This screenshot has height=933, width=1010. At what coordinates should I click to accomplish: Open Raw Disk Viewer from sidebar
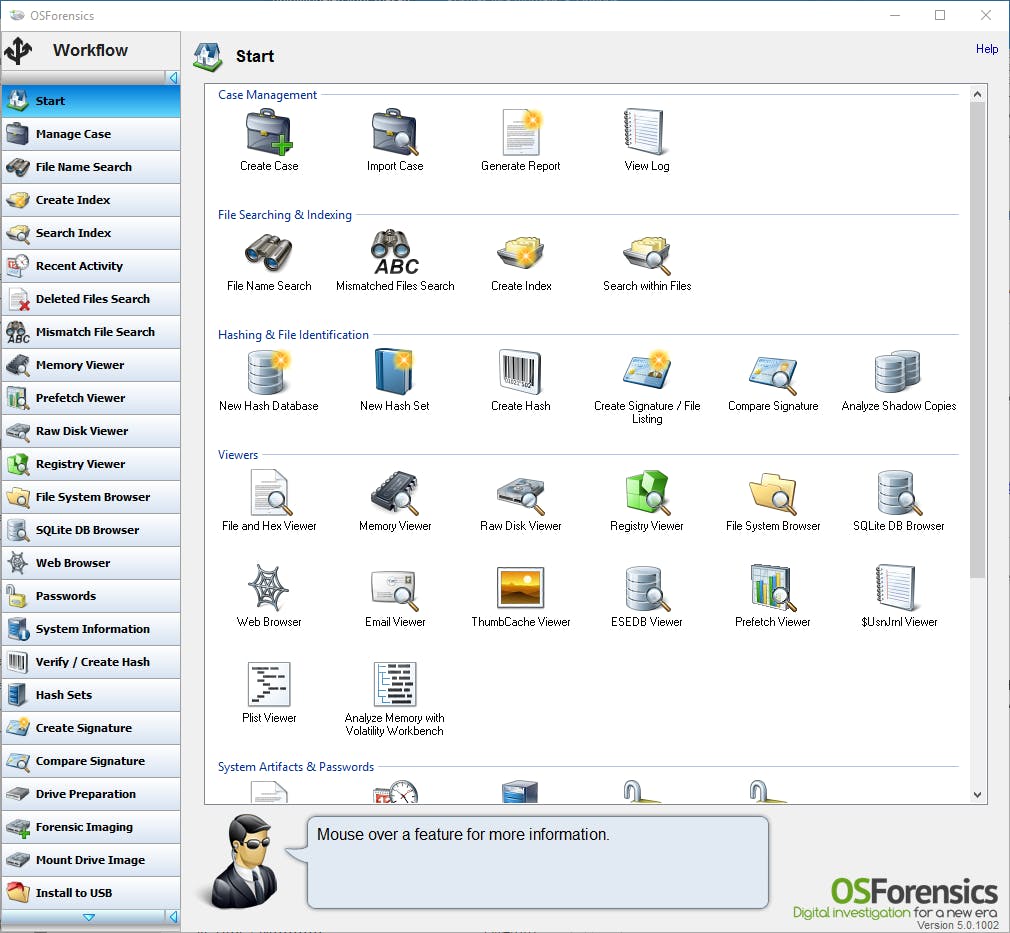91,431
